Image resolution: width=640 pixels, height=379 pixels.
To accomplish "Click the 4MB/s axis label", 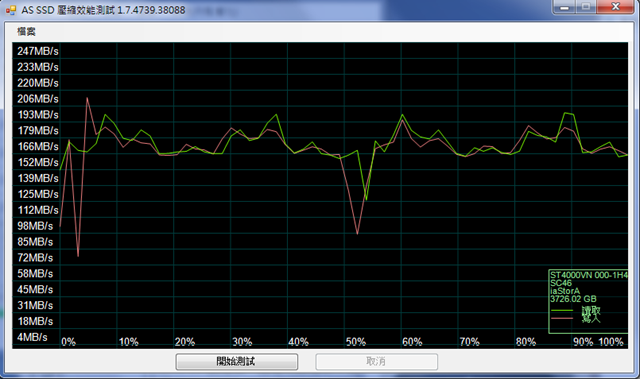I will point(32,337).
